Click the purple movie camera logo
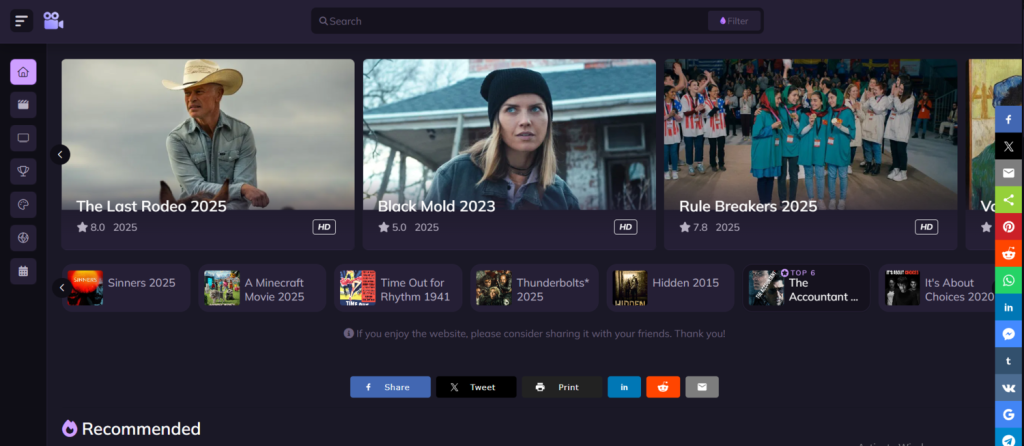 54,21
